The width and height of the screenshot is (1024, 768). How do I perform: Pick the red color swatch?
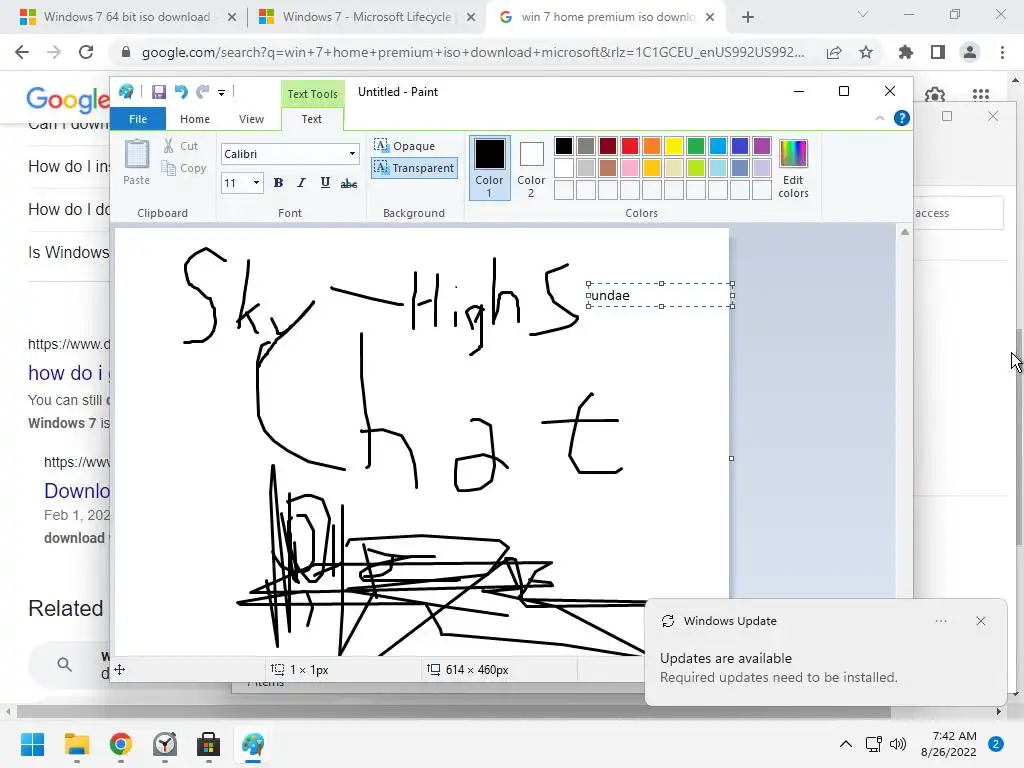[x=630, y=146]
